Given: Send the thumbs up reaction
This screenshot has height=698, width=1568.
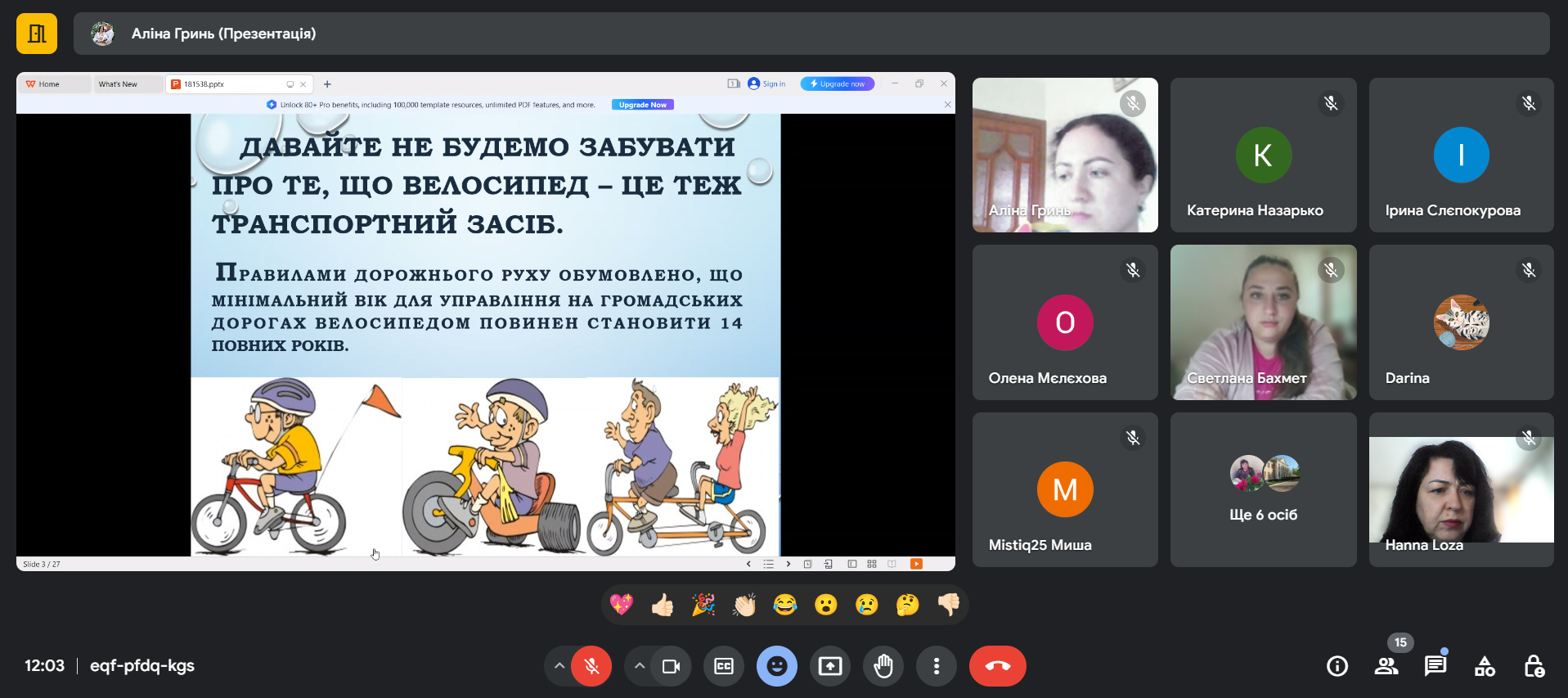Looking at the screenshot, I should point(663,605).
